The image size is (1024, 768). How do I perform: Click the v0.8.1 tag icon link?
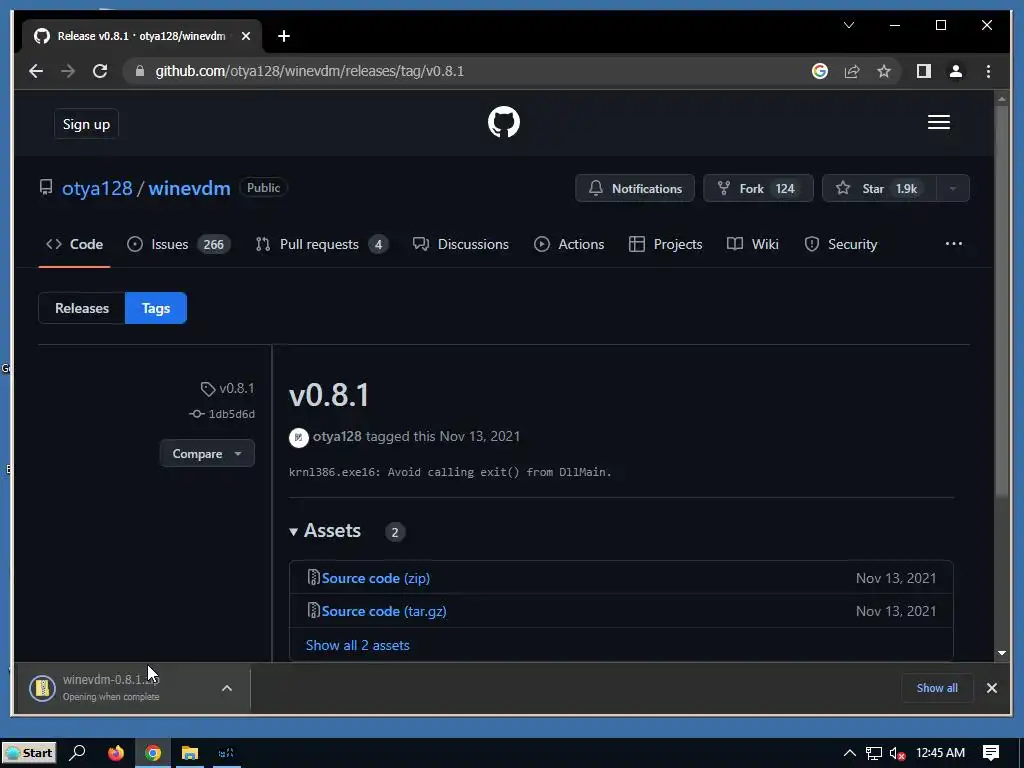[x=227, y=389]
